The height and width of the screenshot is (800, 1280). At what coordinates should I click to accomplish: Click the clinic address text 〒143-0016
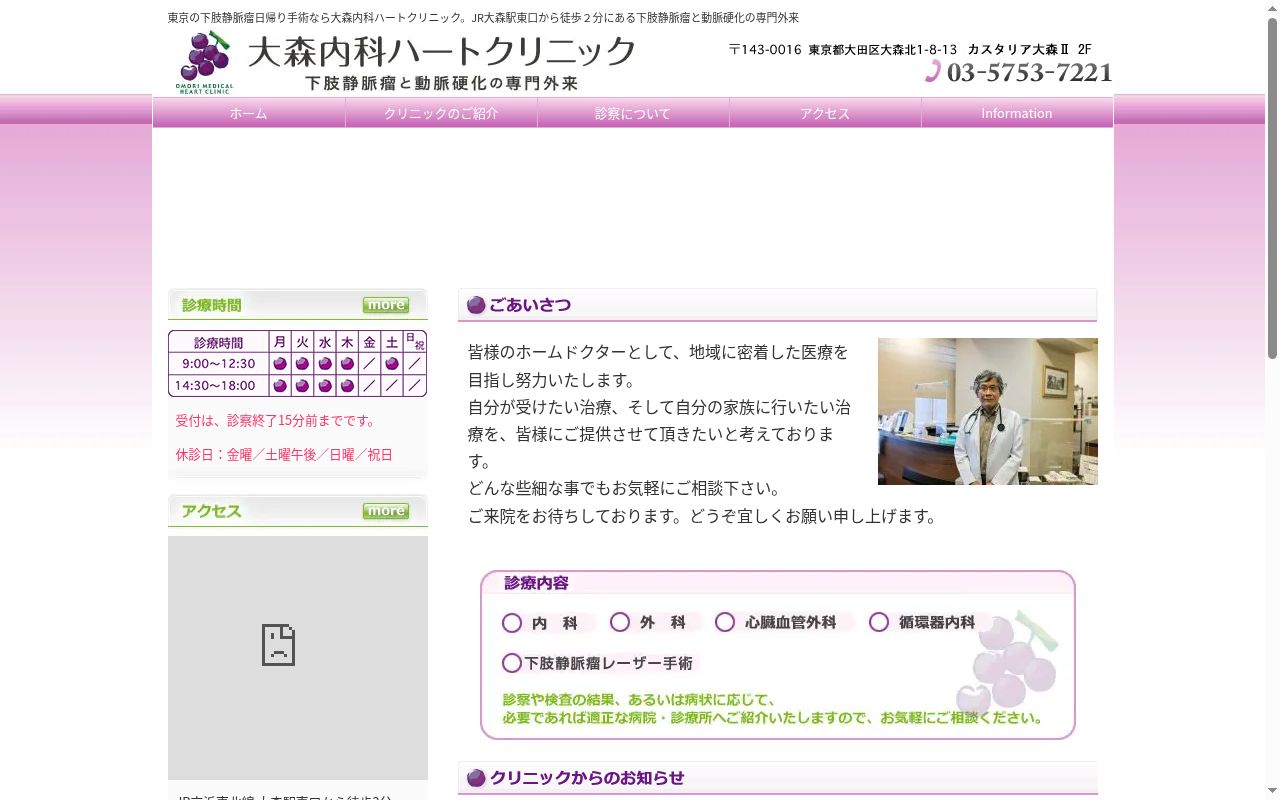click(910, 49)
